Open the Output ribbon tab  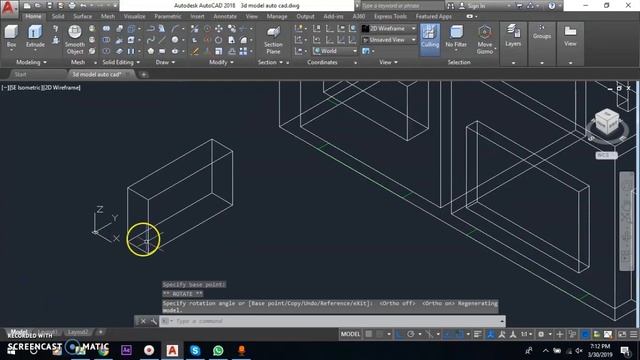[305, 16]
